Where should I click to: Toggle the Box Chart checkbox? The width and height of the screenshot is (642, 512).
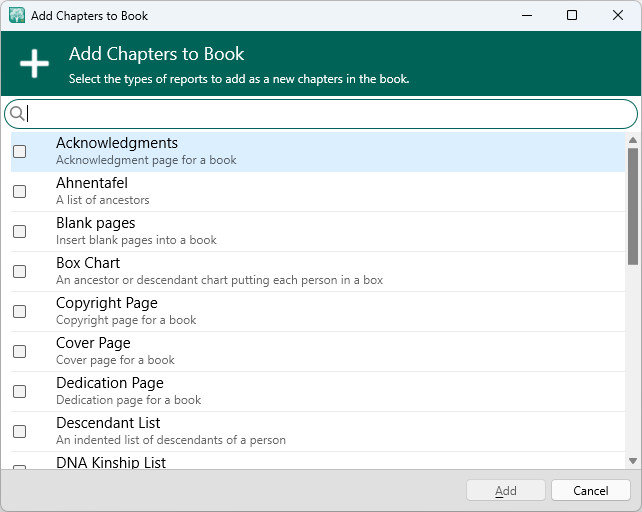(19, 272)
